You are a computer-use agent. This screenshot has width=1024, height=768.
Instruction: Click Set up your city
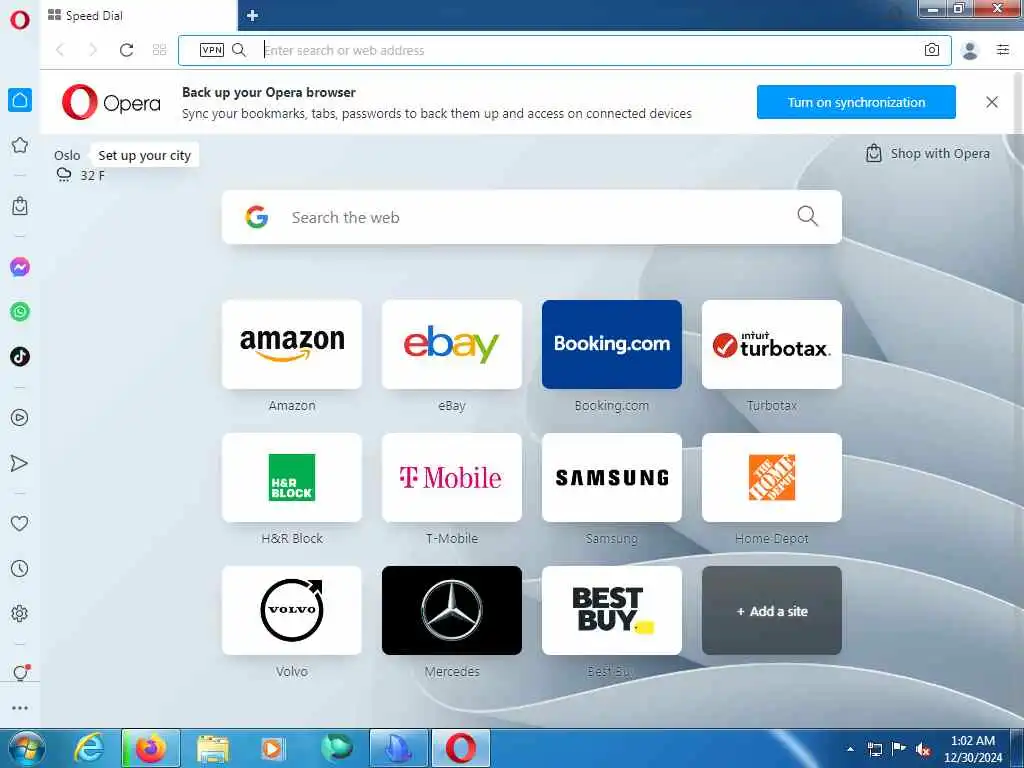point(144,155)
